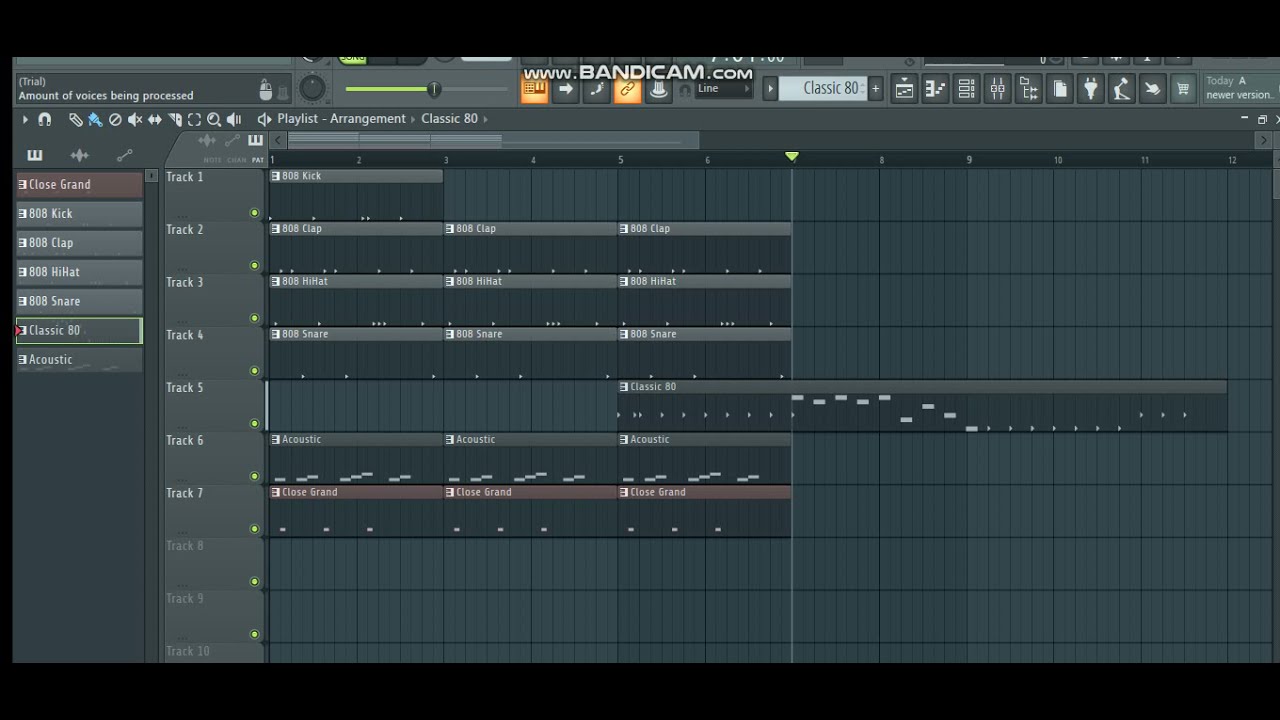
Task: Open the Line snap dropdown
Action: (724, 89)
